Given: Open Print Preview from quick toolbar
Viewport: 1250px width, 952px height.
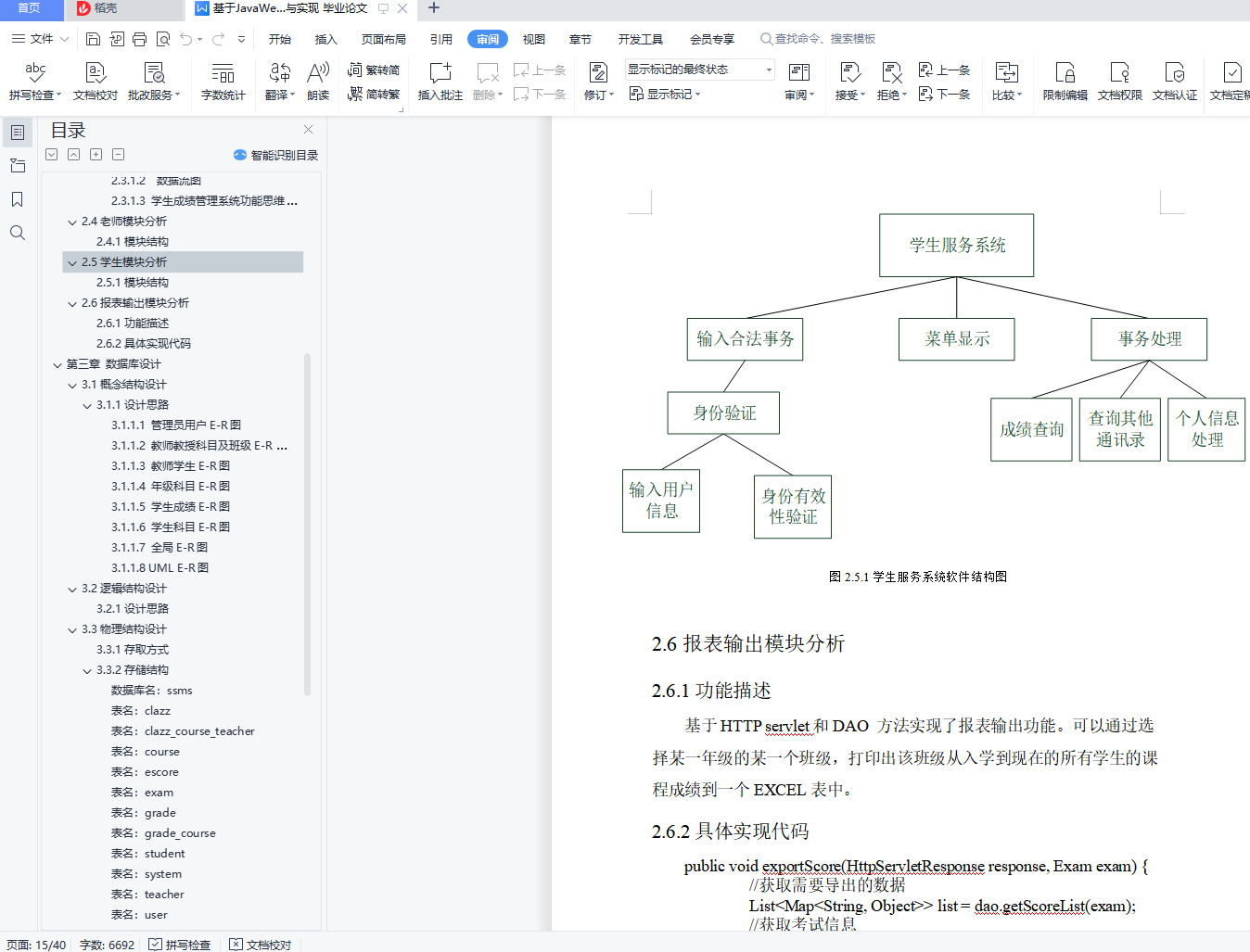Looking at the screenshot, I should pyautogui.click(x=163, y=39).
